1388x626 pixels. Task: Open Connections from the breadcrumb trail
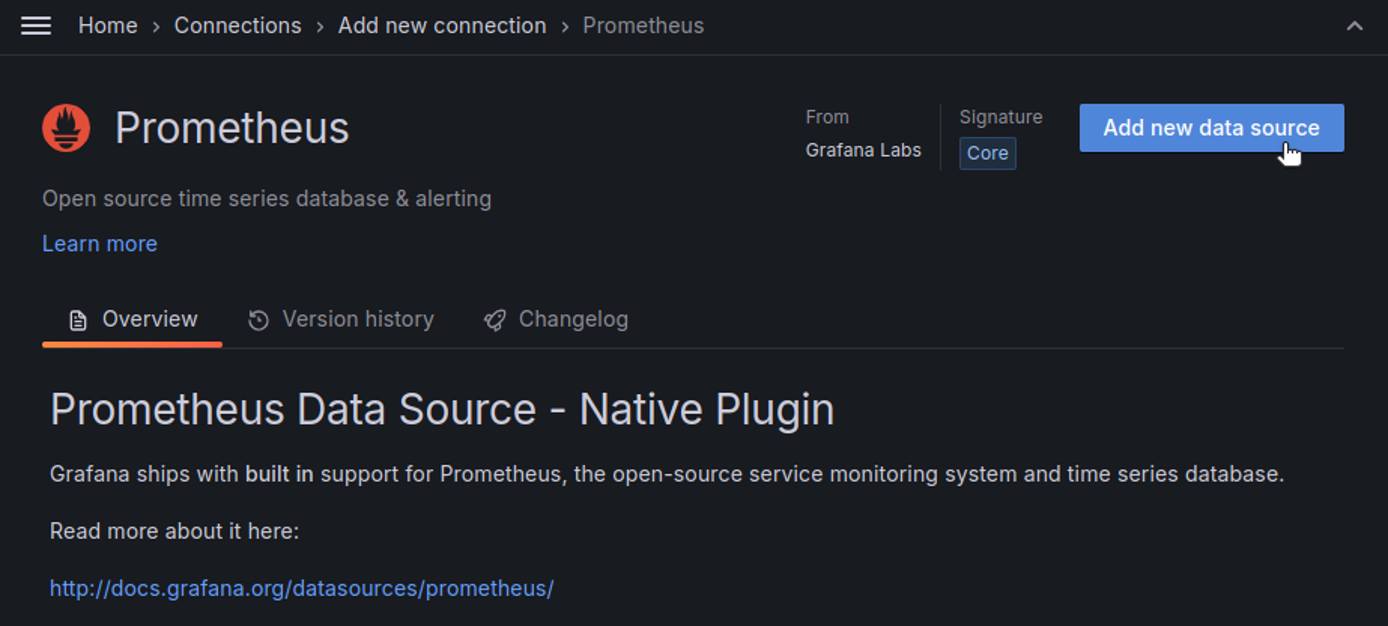point(237,26)
